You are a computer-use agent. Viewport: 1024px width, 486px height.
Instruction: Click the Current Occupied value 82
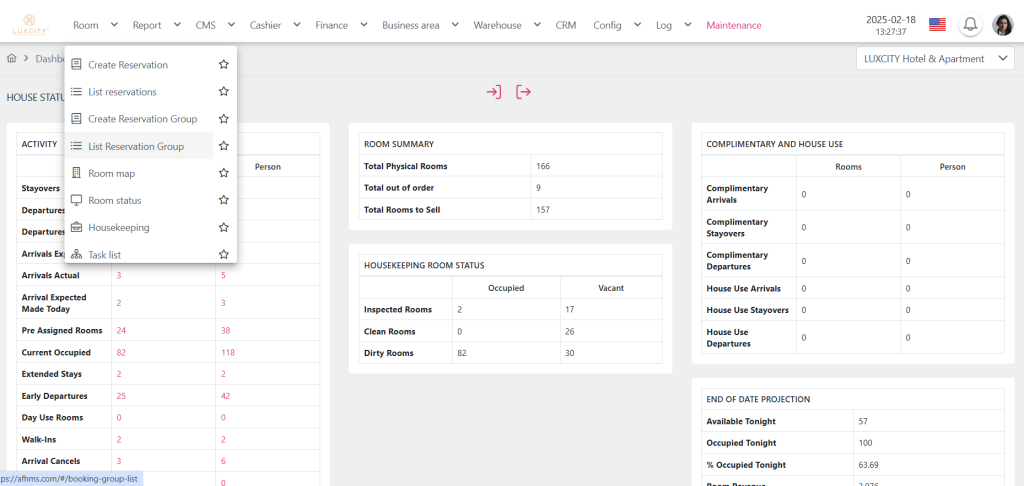point(123,353)
